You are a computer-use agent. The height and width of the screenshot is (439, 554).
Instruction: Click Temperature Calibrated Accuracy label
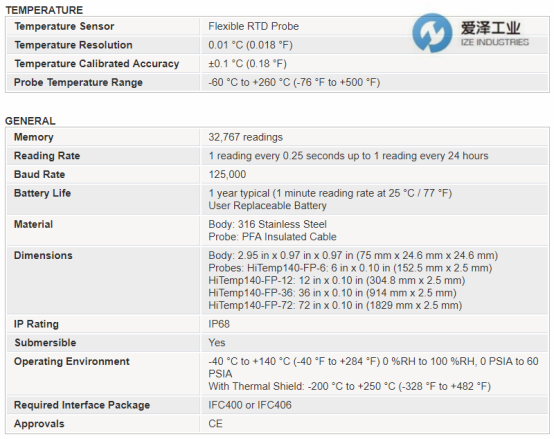pyautogui.click(x=97, y=64)
